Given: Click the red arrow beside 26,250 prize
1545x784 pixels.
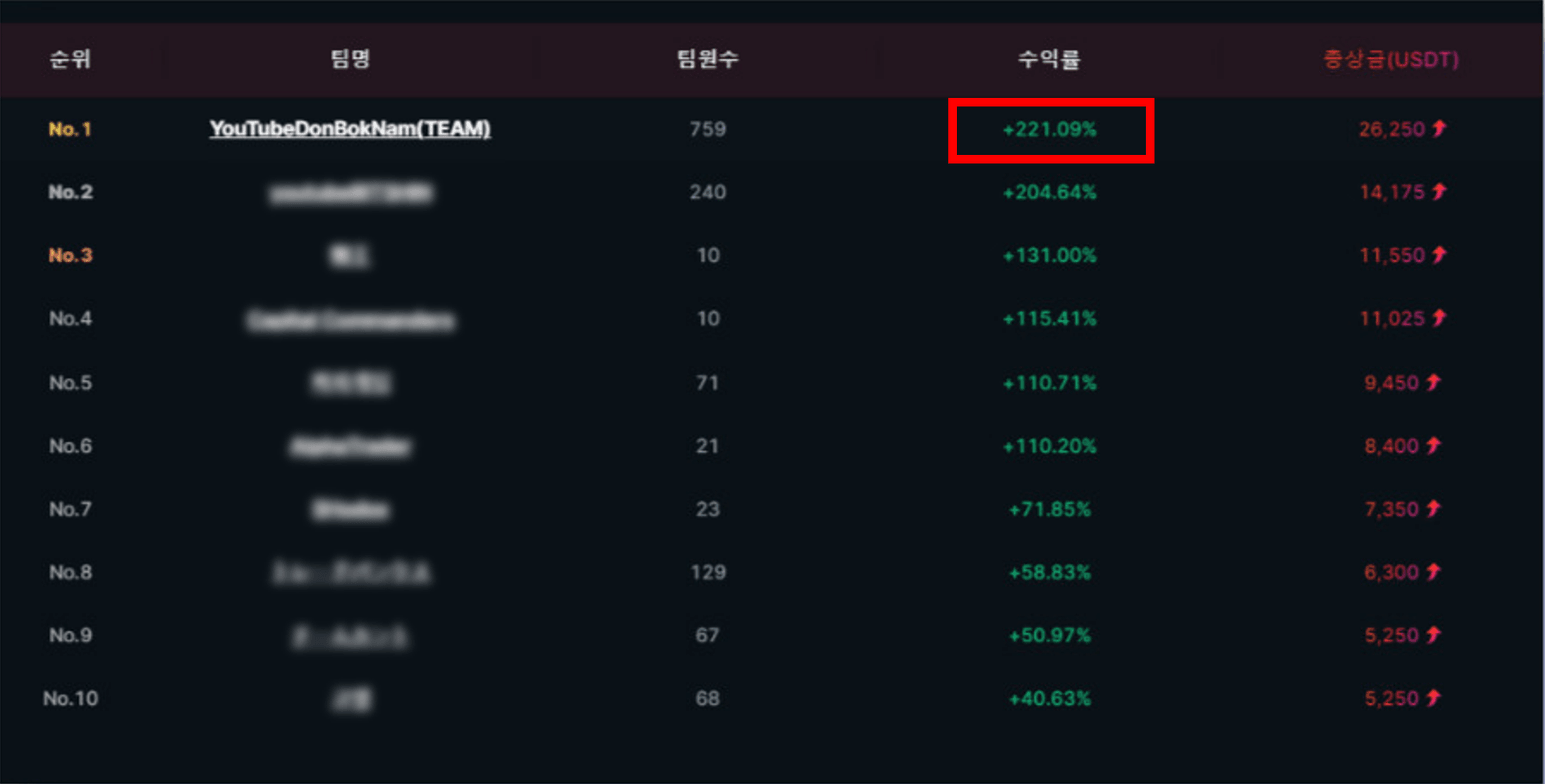Looking at the screenshot, I should 1439,128.
